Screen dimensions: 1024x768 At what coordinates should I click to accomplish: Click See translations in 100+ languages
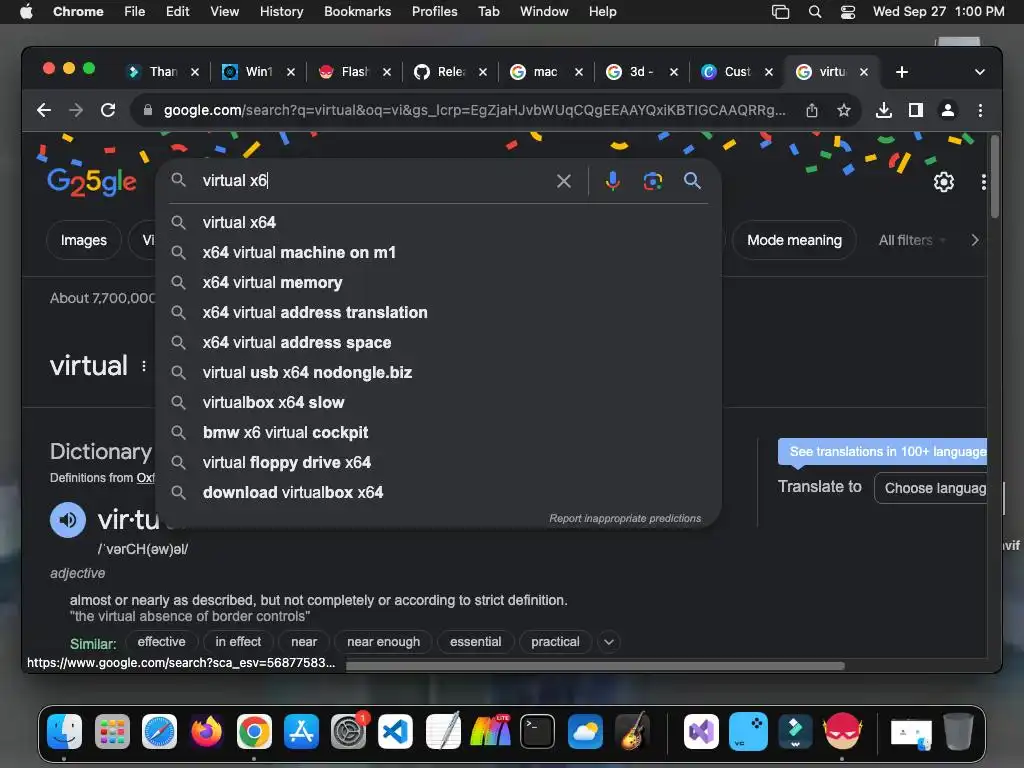coord(882,452)
